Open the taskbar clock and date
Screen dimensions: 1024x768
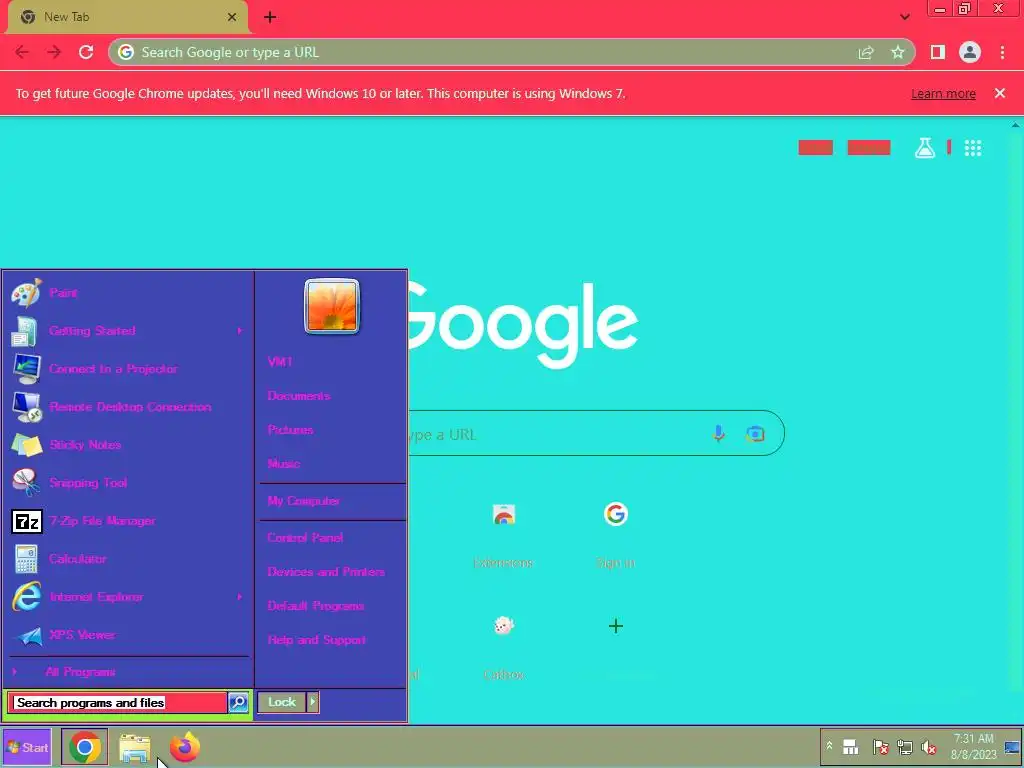click(x=973, y=746)
